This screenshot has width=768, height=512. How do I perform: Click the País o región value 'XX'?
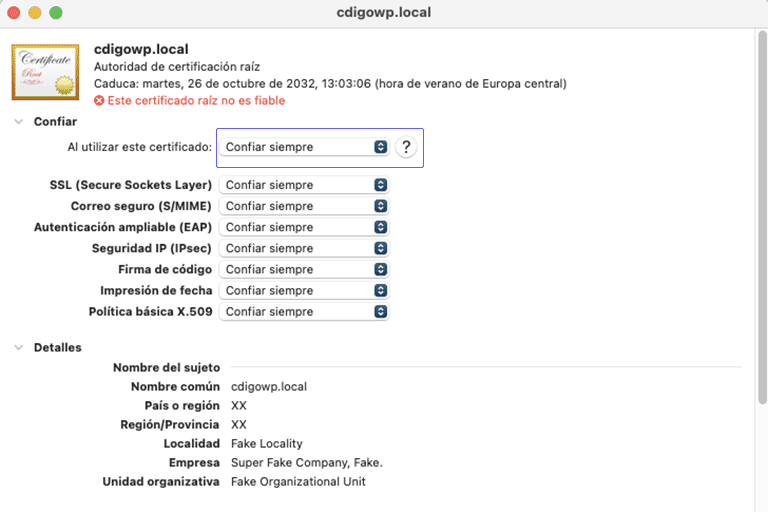point(239,406)
